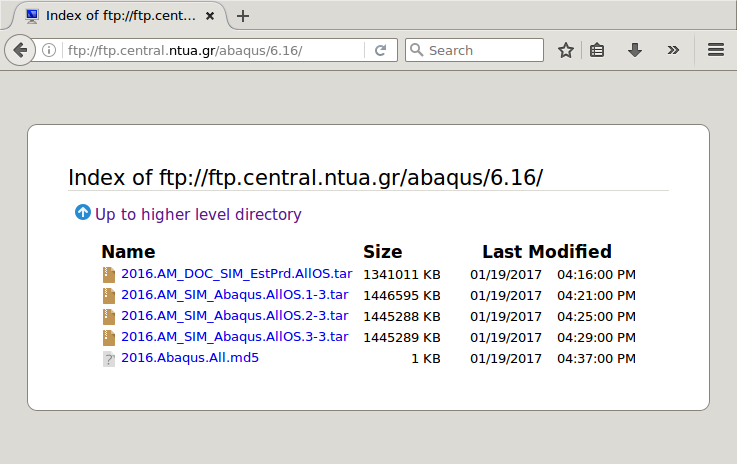737x464 pixels.
Task: Go back with the browser back arrow
Action: (20, 50)
